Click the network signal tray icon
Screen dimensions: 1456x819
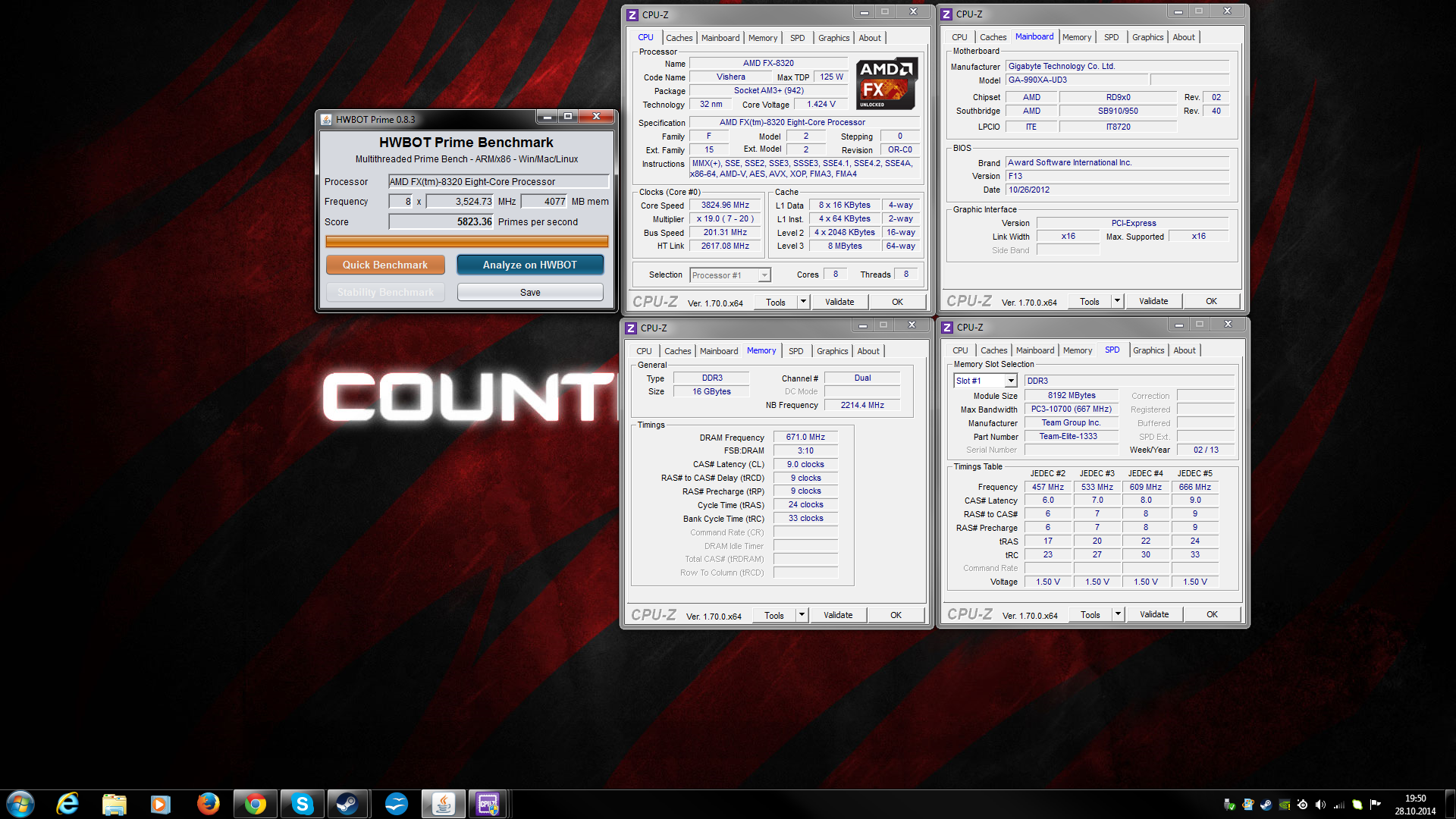click(x=1338, y=805)
